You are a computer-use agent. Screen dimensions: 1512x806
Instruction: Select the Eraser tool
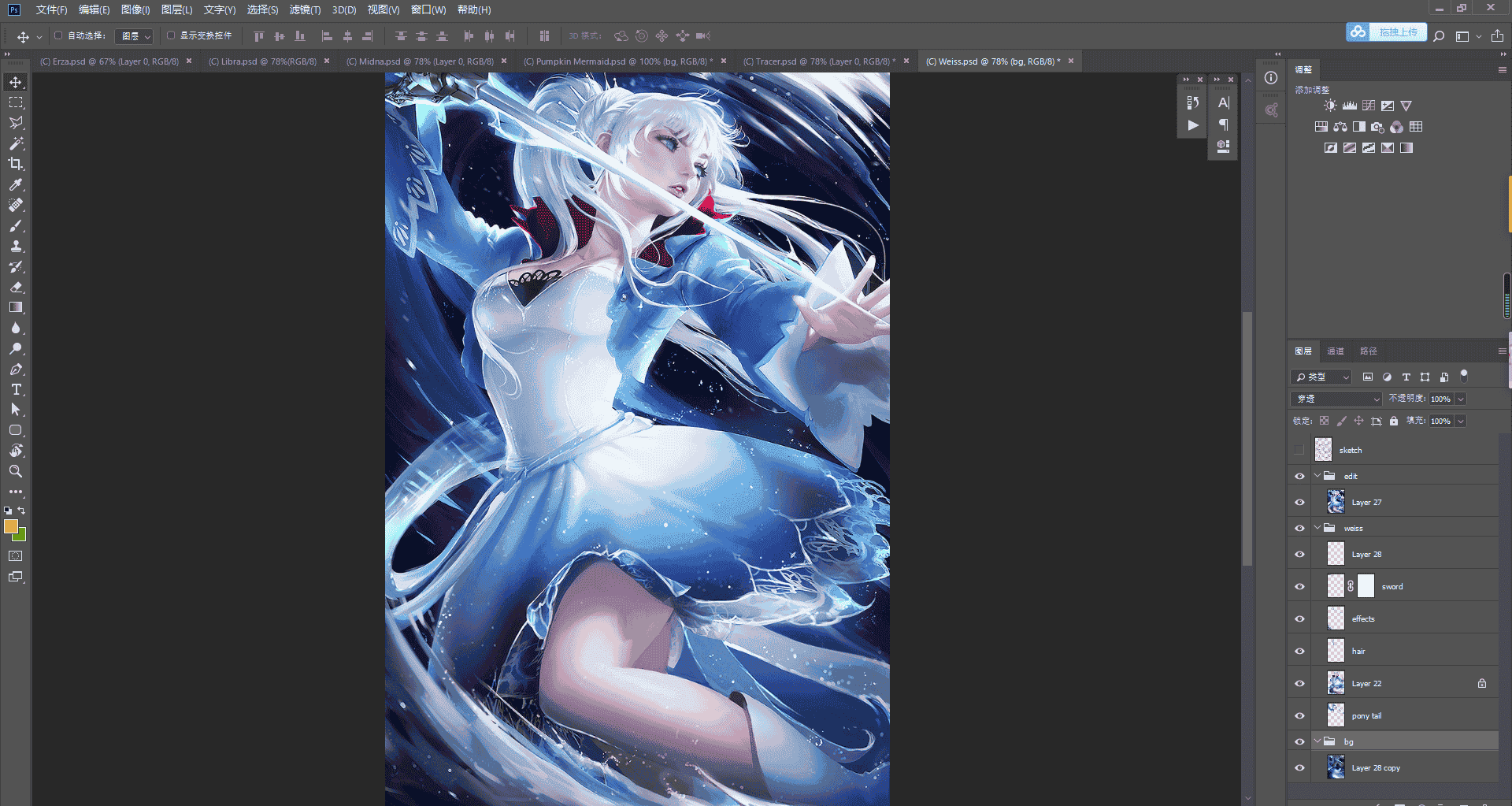click(x=16, y=287)
